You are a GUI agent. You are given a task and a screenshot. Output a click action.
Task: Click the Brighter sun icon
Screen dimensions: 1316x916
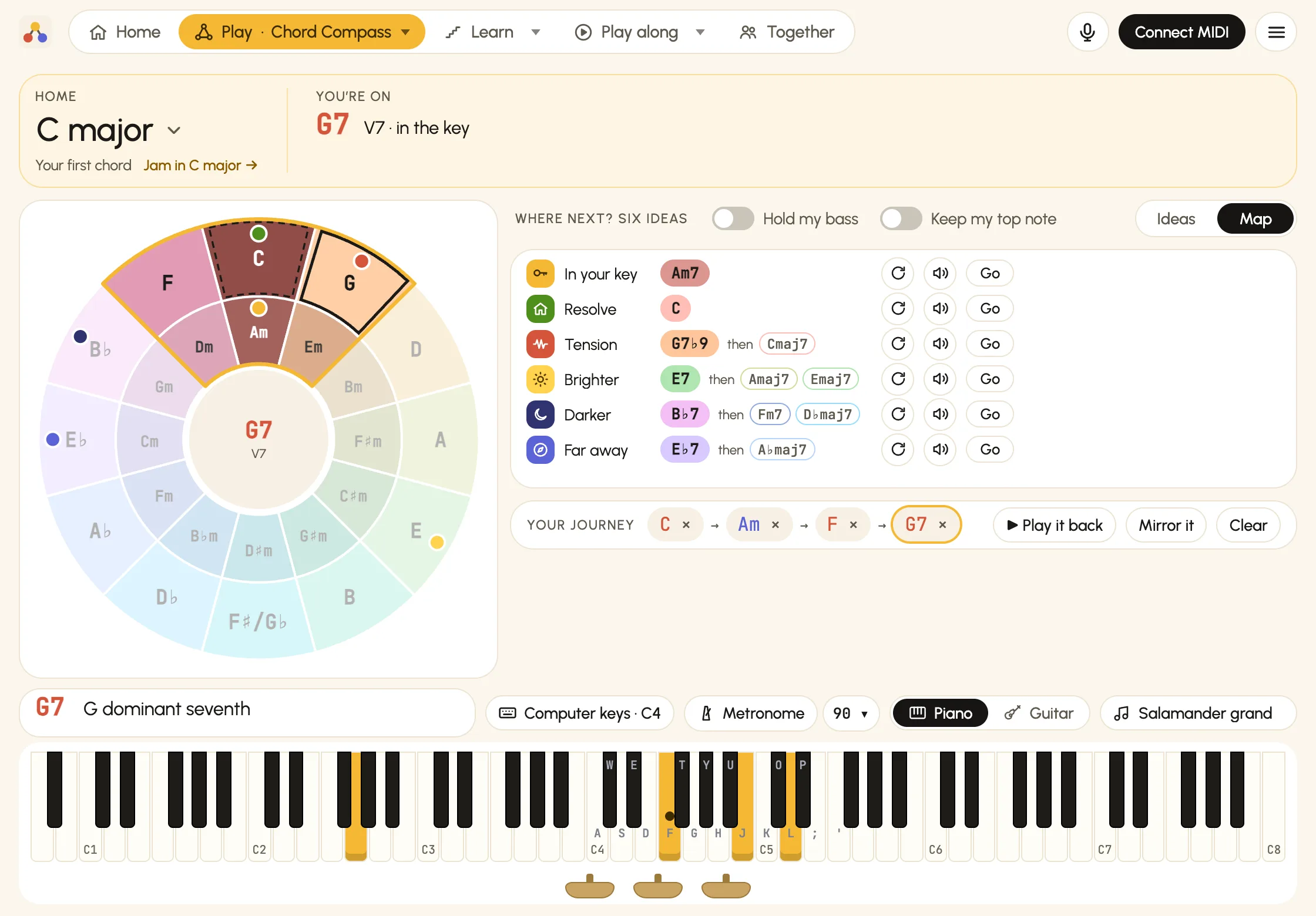click(x=540, y=379)
